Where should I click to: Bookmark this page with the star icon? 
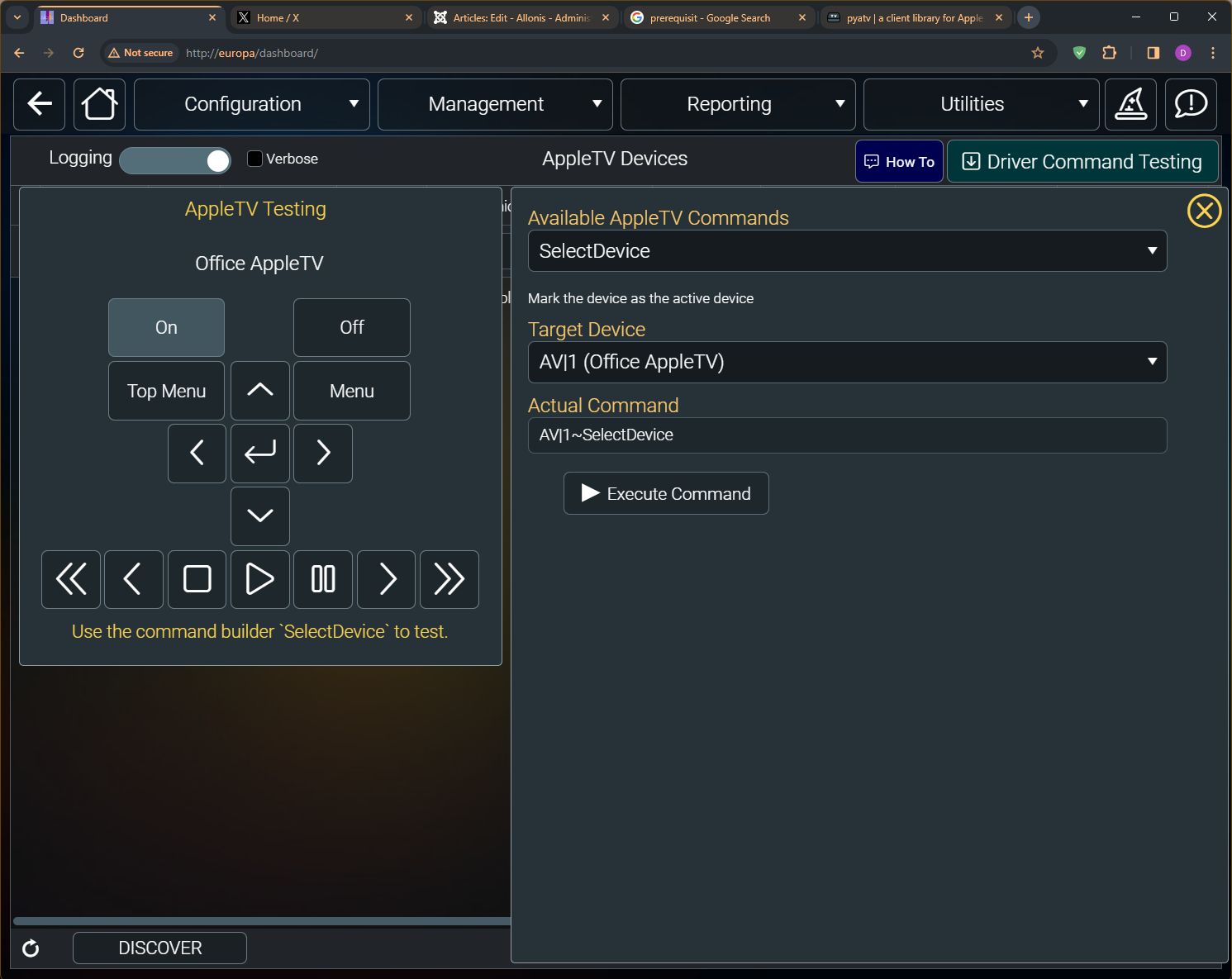pos(1038,53)
